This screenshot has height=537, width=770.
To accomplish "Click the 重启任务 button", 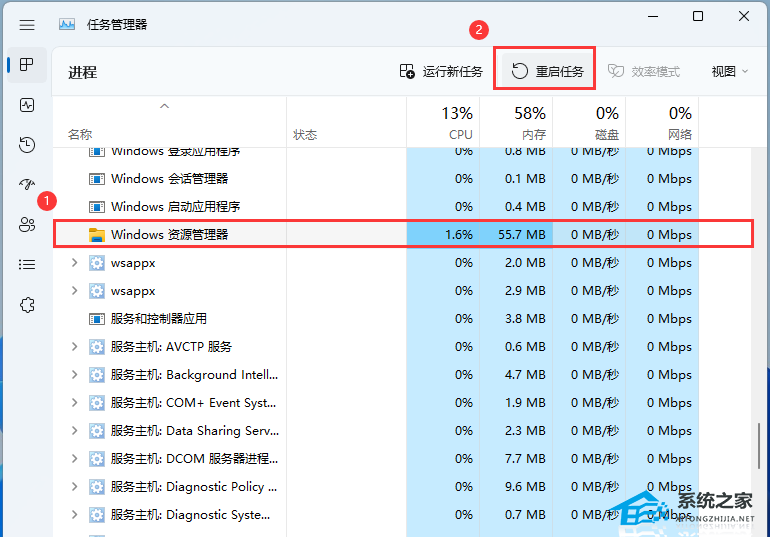I will point(546,71).
